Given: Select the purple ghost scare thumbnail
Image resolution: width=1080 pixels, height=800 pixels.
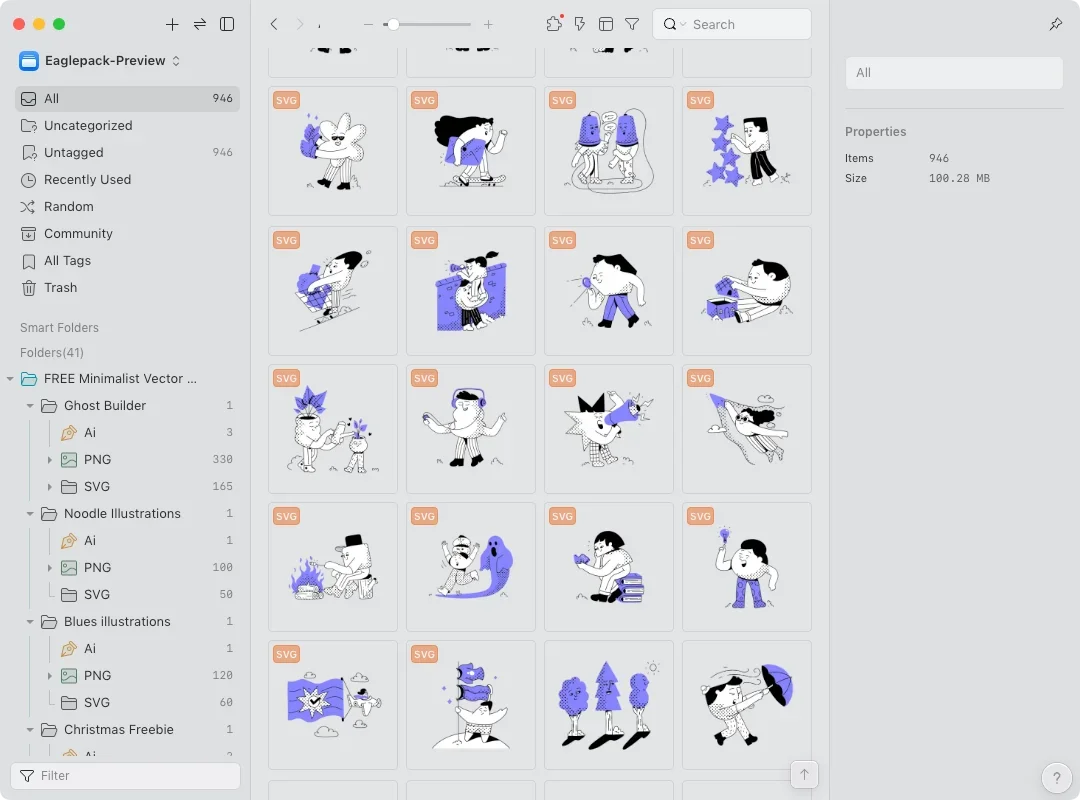Looking at the screenshot, I should click(470, 566).
